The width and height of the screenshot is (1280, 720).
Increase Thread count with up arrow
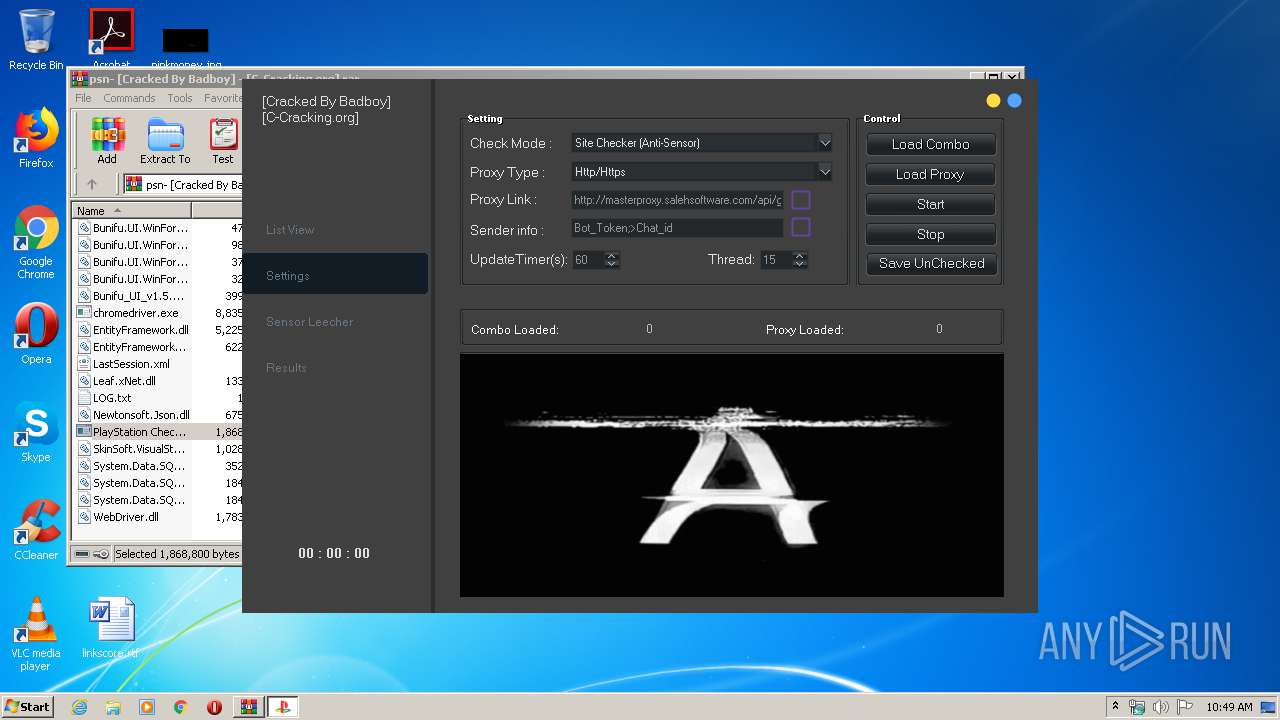pos(799,255)
